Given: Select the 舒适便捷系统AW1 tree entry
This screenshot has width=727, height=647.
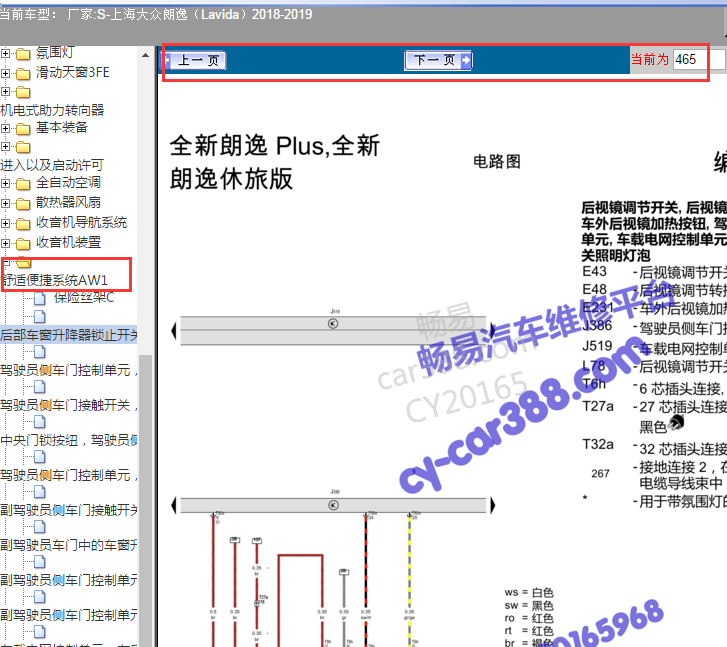Looking at the screenshot, I should (55, 280).
